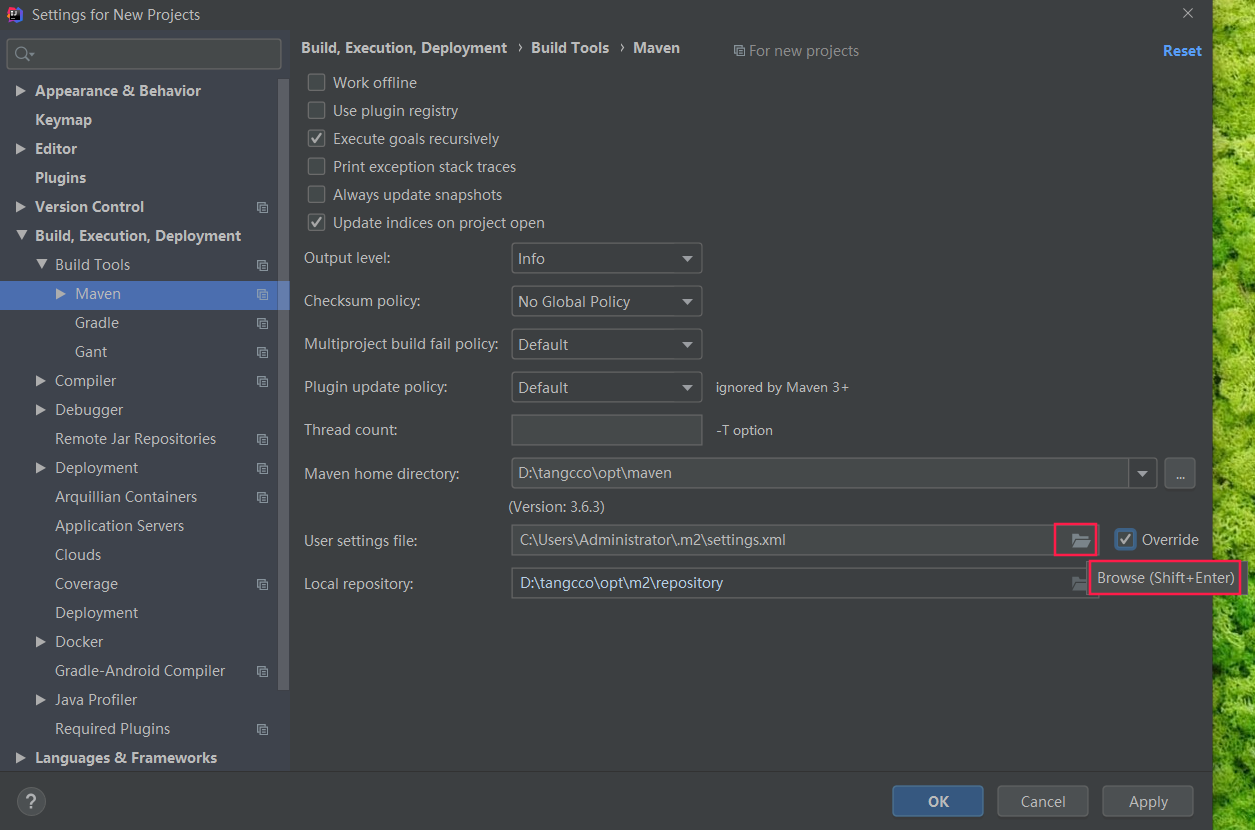Enable Print exception stack traces
The width and height of the screenshot is (1255, 830).
[316, 166]
